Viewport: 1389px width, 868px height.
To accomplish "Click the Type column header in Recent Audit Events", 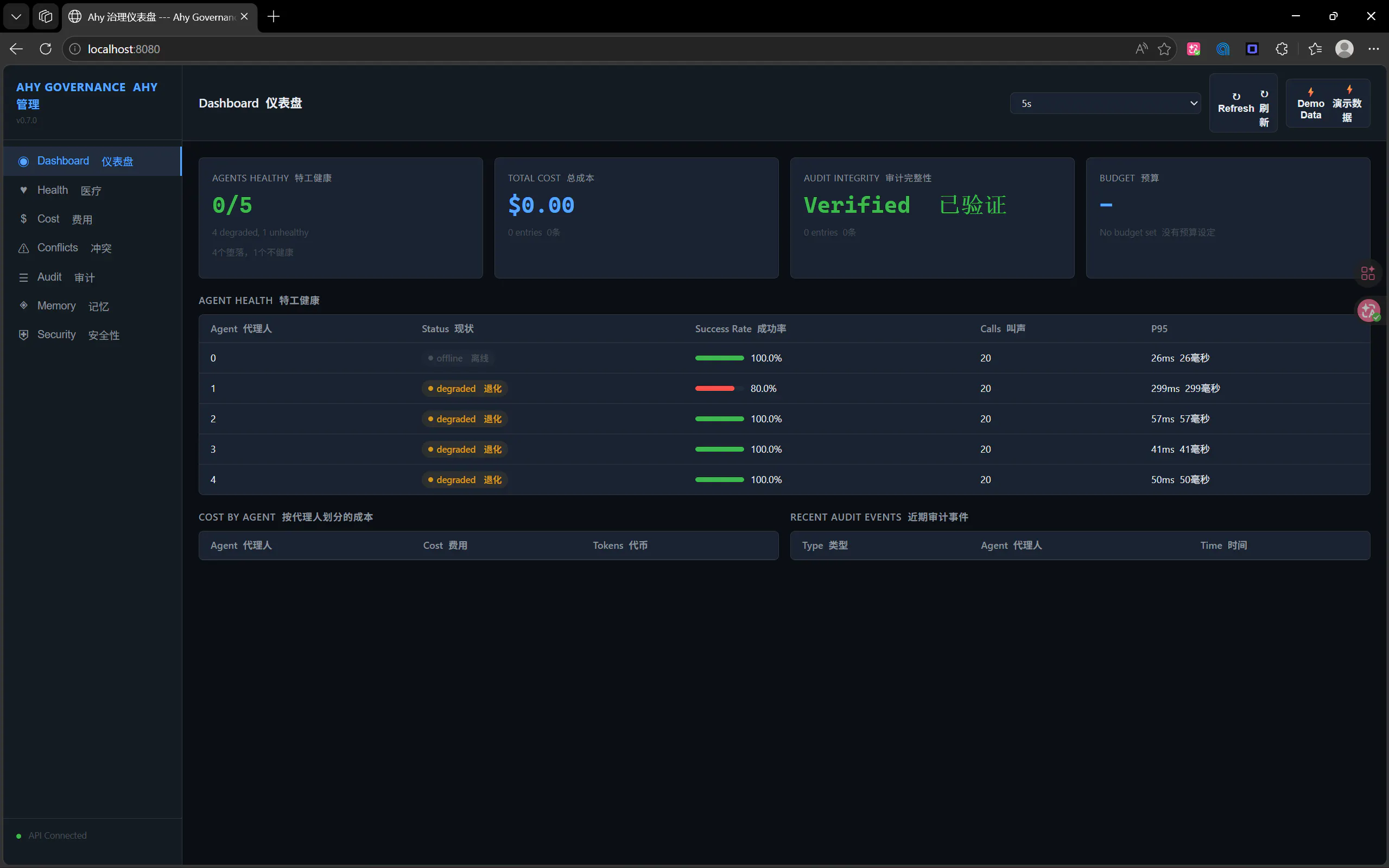I will (x=825, y=546).
